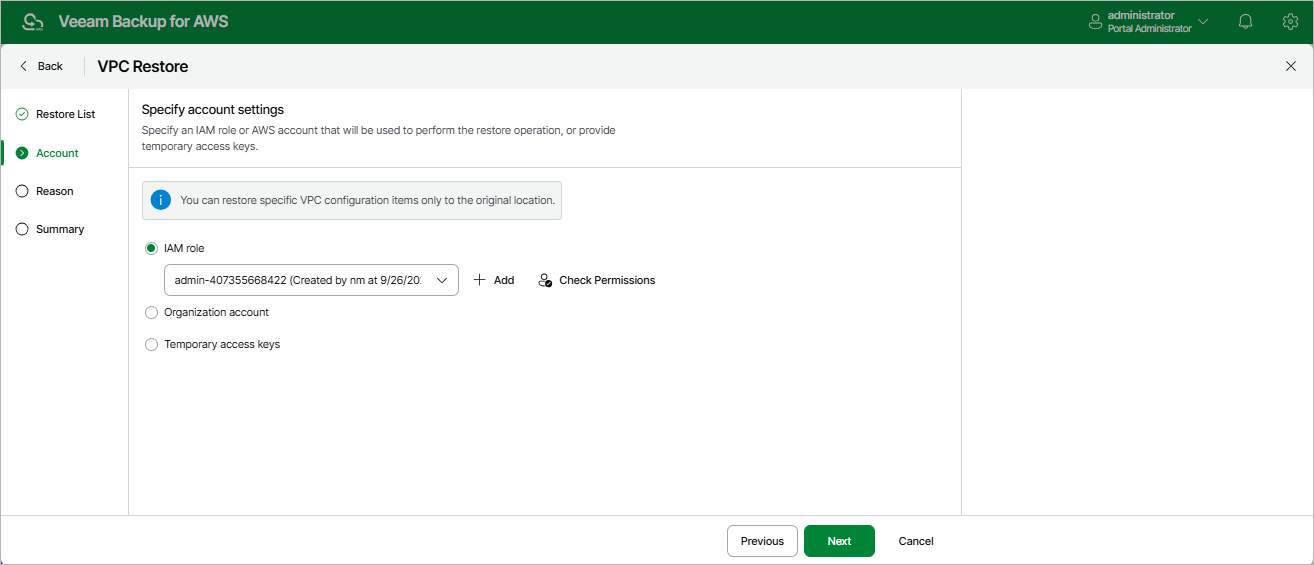The image size is (1314, 565).
Task: Click the Check Permissions user icon
Action: point(545,280)
